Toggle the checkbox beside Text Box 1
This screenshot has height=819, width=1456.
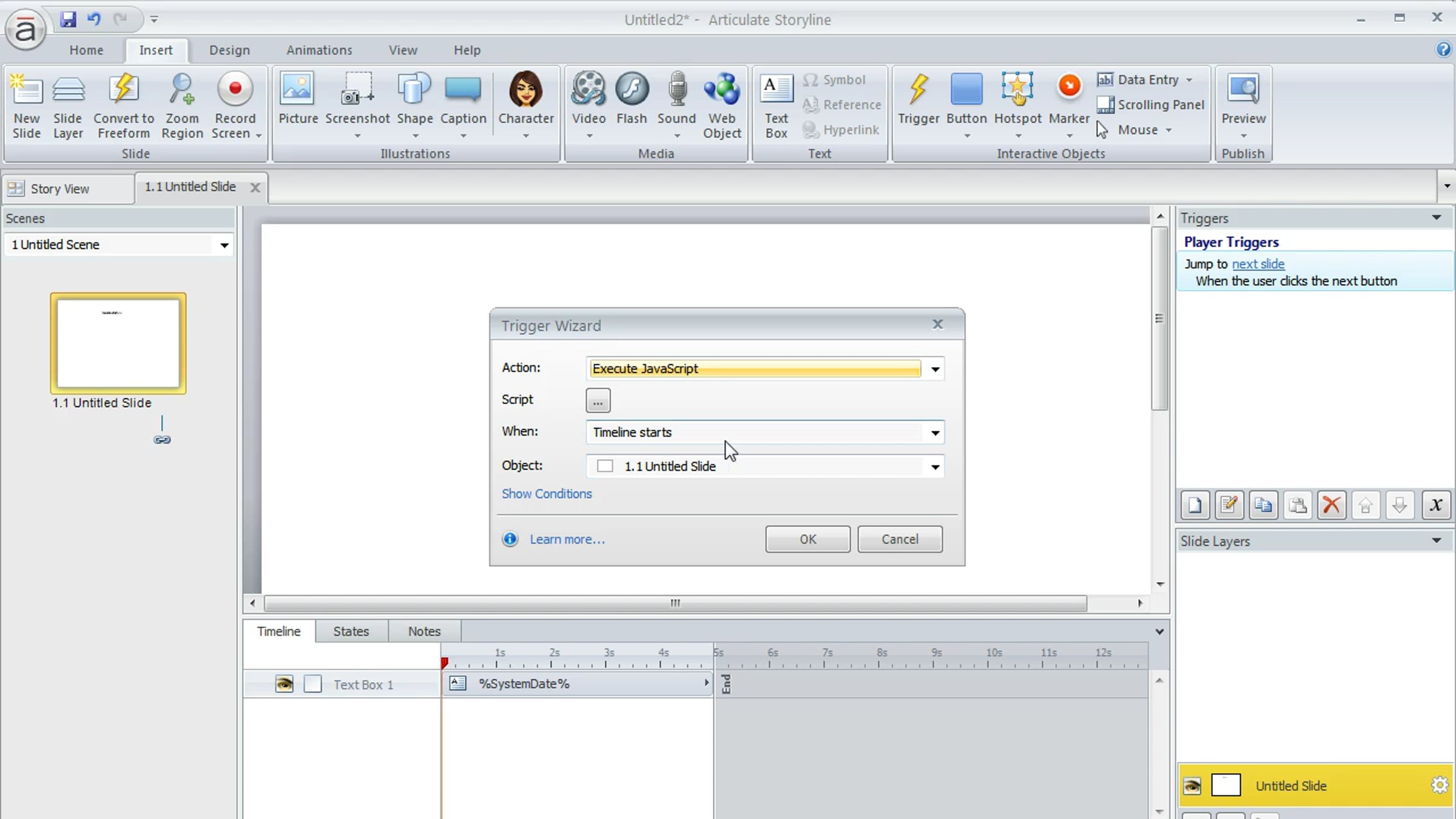point(312,684)
